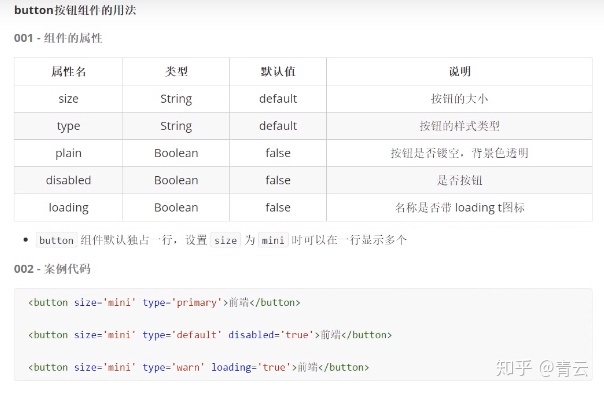Click the inline code 'size' in bullet note
This screenshot has height=394, width=604.
click(225, 240)
